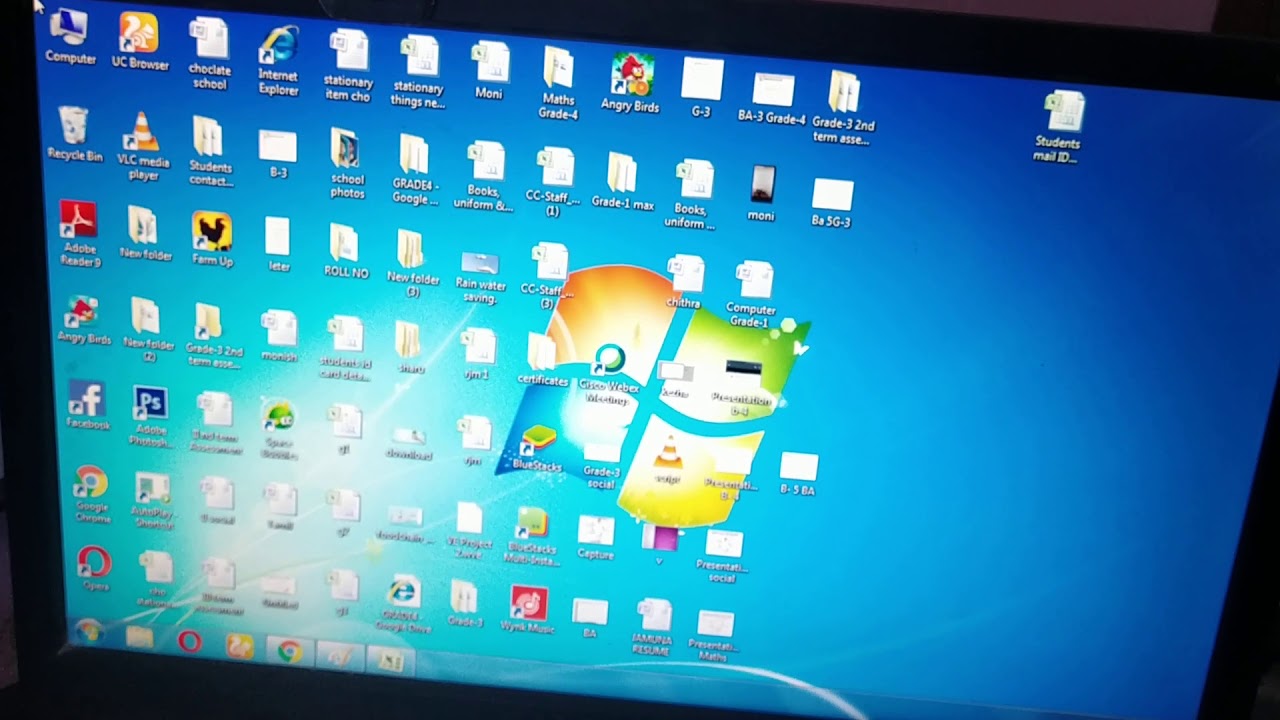Launch the Adobe Reader 9 shortcut
Screen dimensions: 1280x720
click(x=79, y=233)
